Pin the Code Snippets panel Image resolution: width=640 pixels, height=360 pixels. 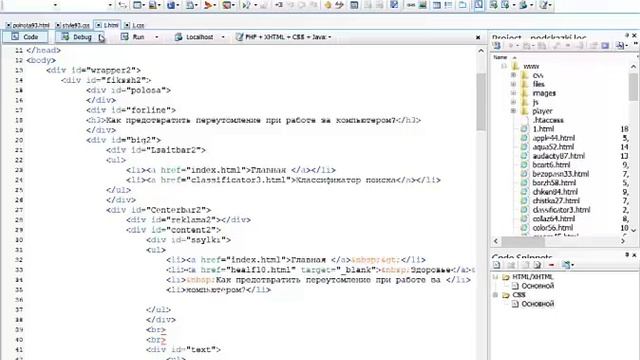coord(627,255)
